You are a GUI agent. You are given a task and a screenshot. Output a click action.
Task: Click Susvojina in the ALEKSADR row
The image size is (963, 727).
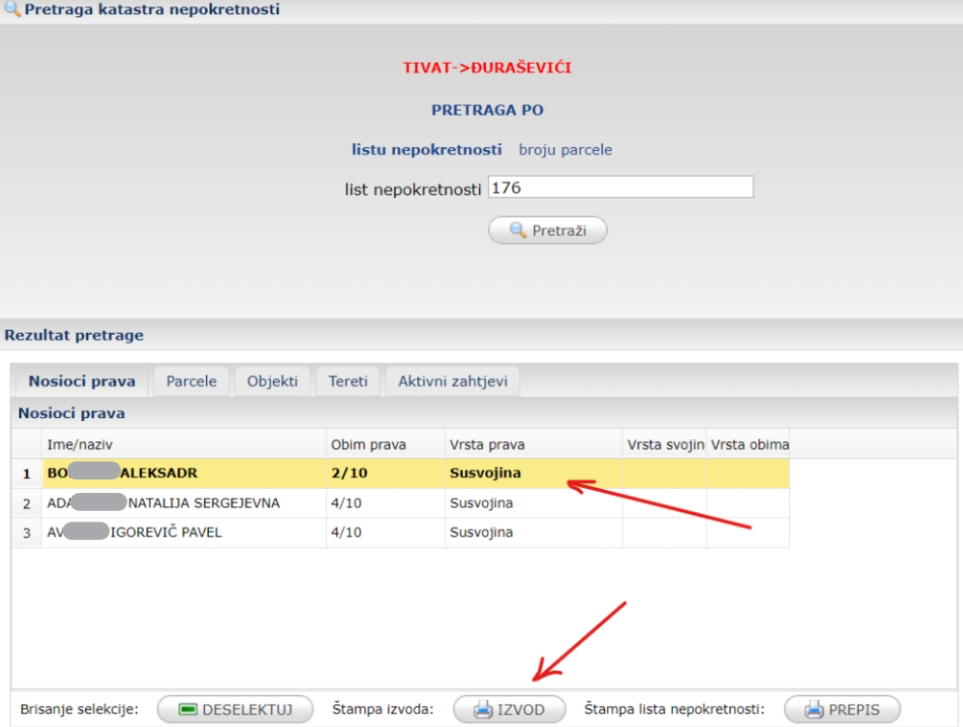pyautogui.click(x=534, y=473)
